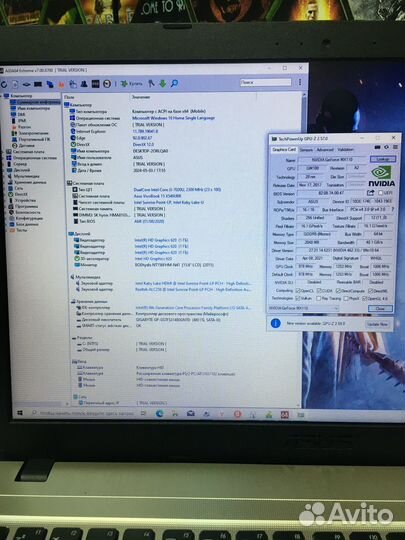Click the red round Opera taskbar icon
Viewport: 405px width, 540px height.
point(237,414)
